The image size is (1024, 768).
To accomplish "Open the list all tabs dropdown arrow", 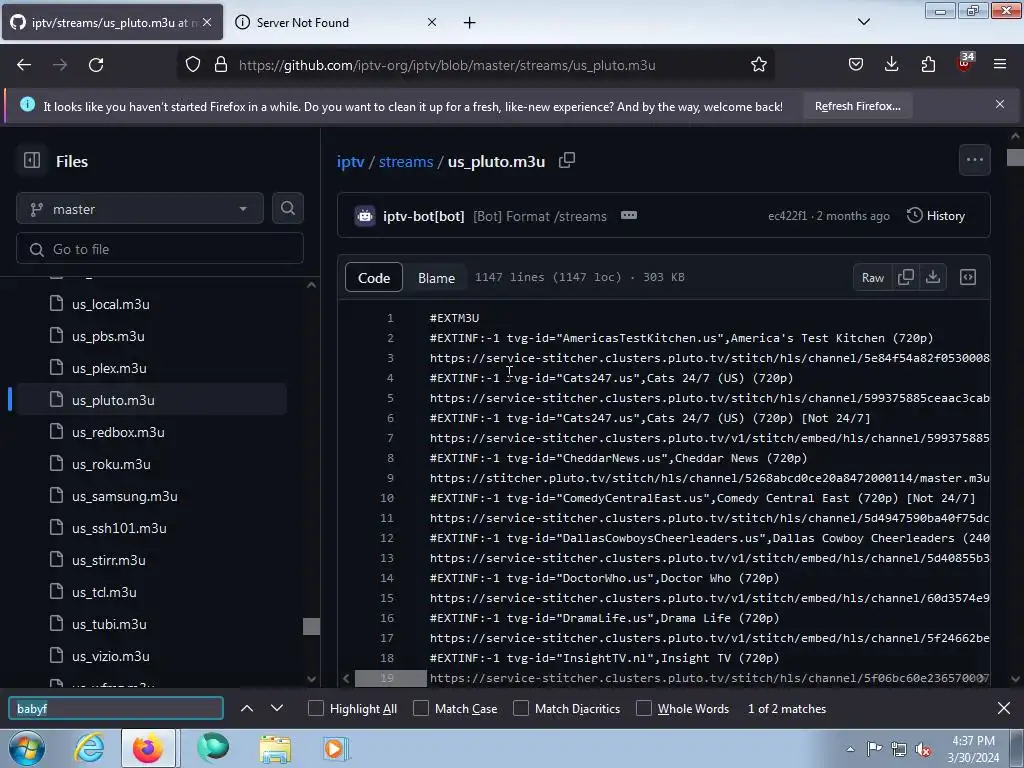I will coord(864,22).
